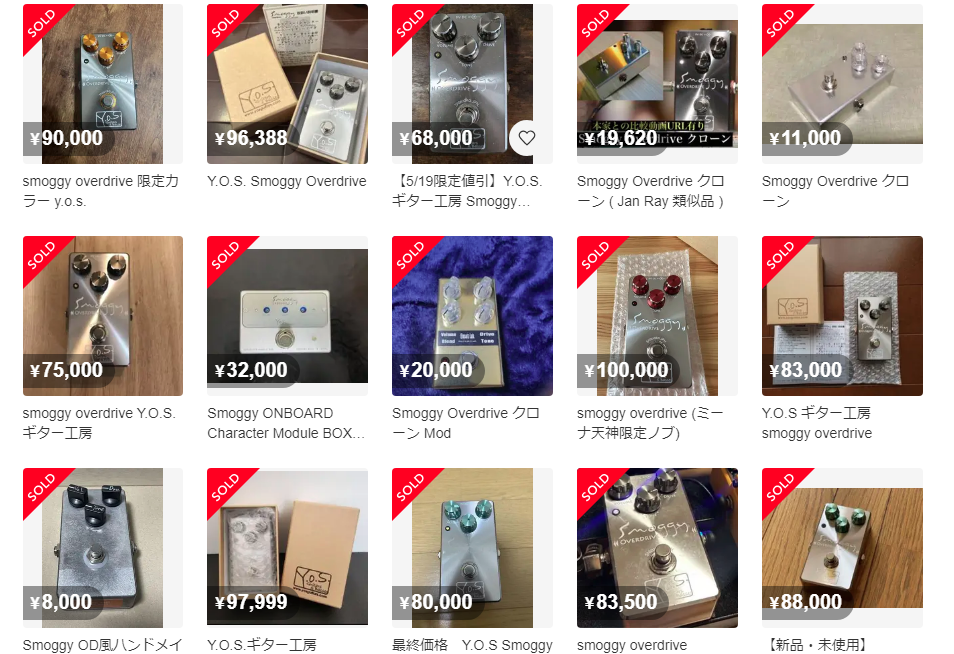Select the ¥20,000 gold pedal on blue cloth
Image resolution: width=954 pixels, height=654 pixels.
pyautogui.click(x=472, y=316)
